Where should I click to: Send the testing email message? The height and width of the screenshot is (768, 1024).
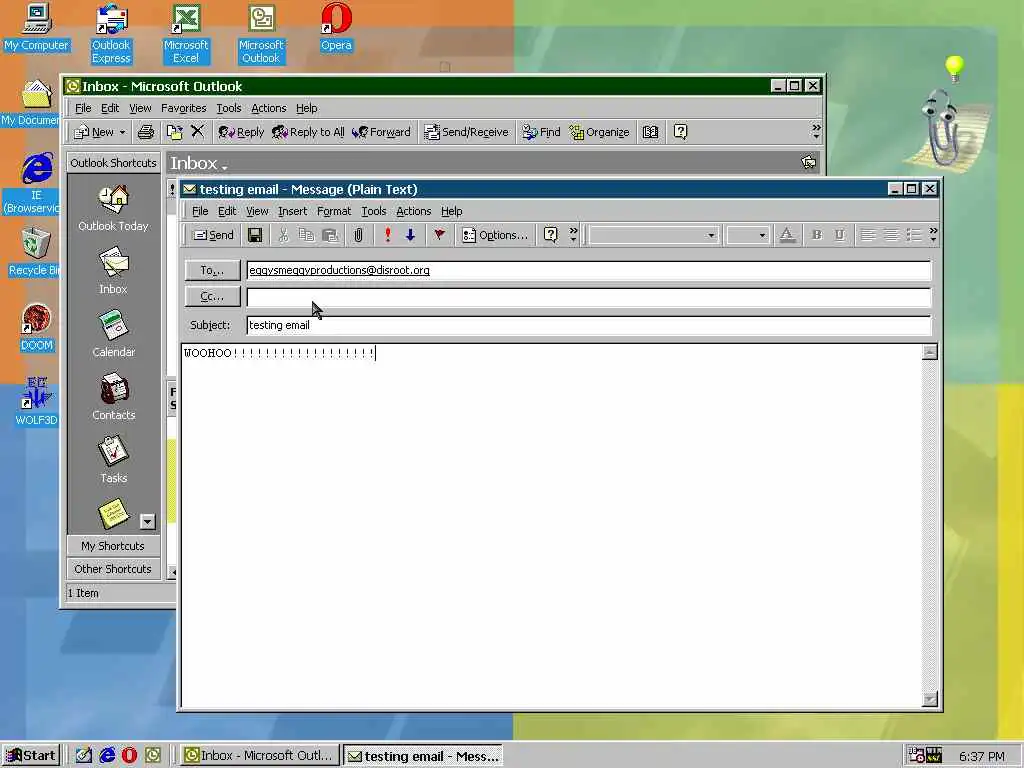[x=214, y=235]
